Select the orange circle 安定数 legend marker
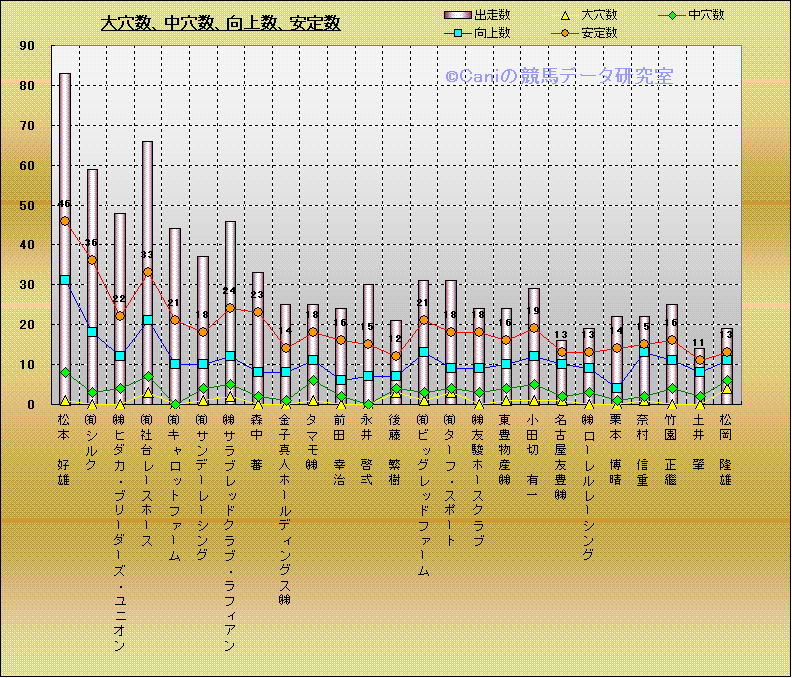Image resolution: width=792 pixels, height=678 pixels. tap(563, 33)
